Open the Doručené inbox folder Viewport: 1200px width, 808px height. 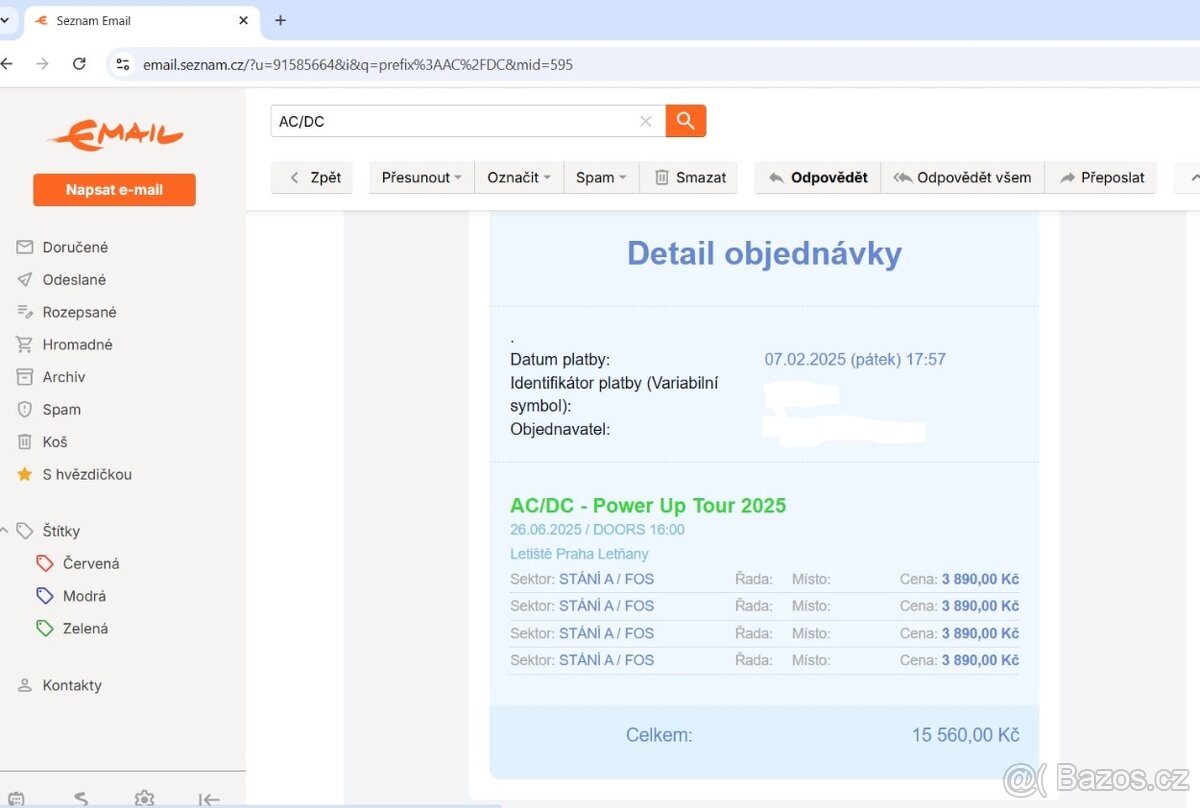pos(62,247)
